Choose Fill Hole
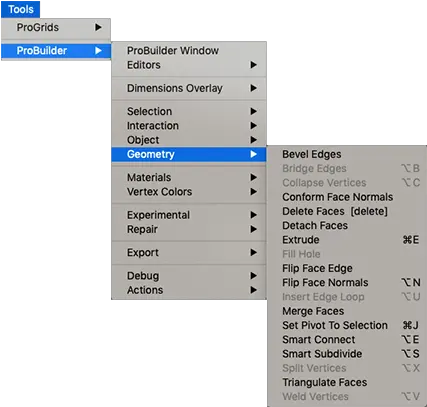 (347, 254)
